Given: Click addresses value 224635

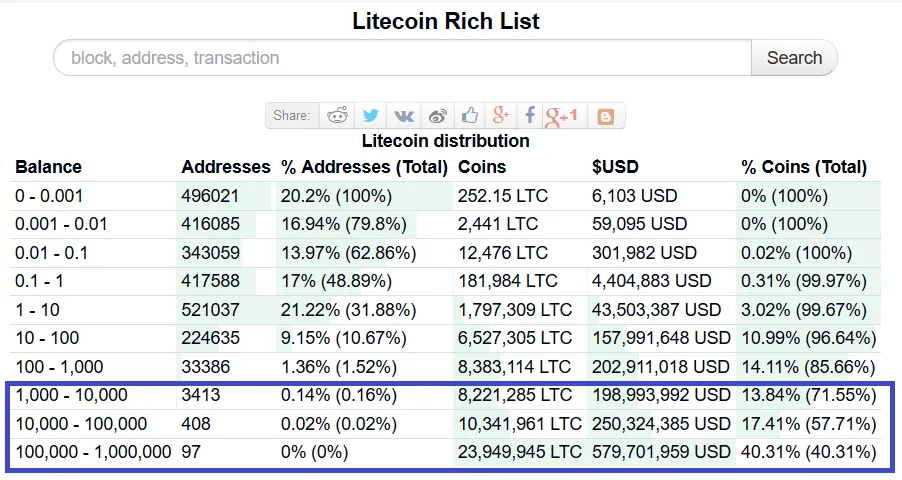Looking at the screenshot, I should [211, 338].
